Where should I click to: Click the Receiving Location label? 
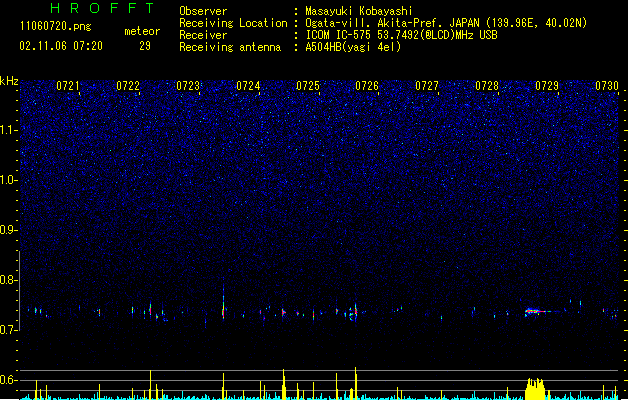pyautogui.click(x=233, y=23)
